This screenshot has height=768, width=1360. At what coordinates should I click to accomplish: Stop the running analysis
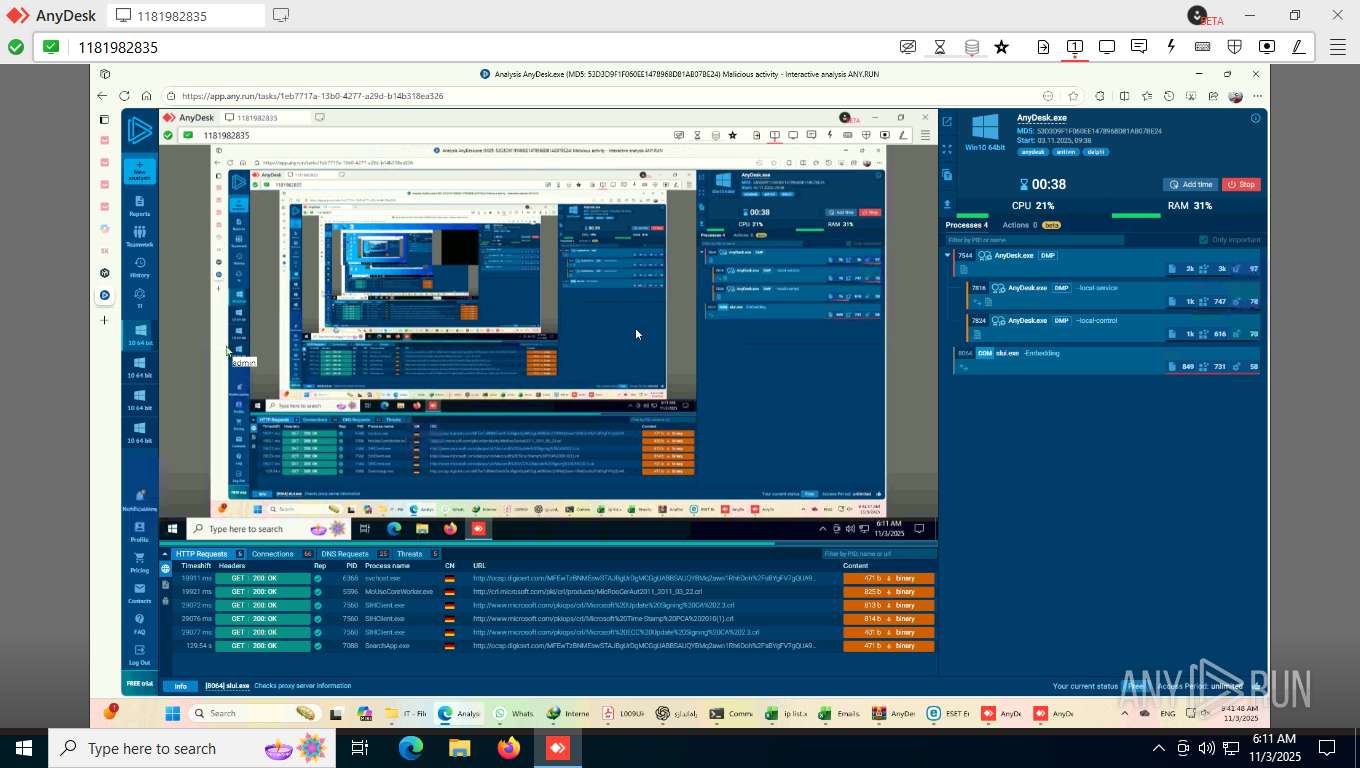[x=1241, y=184]
